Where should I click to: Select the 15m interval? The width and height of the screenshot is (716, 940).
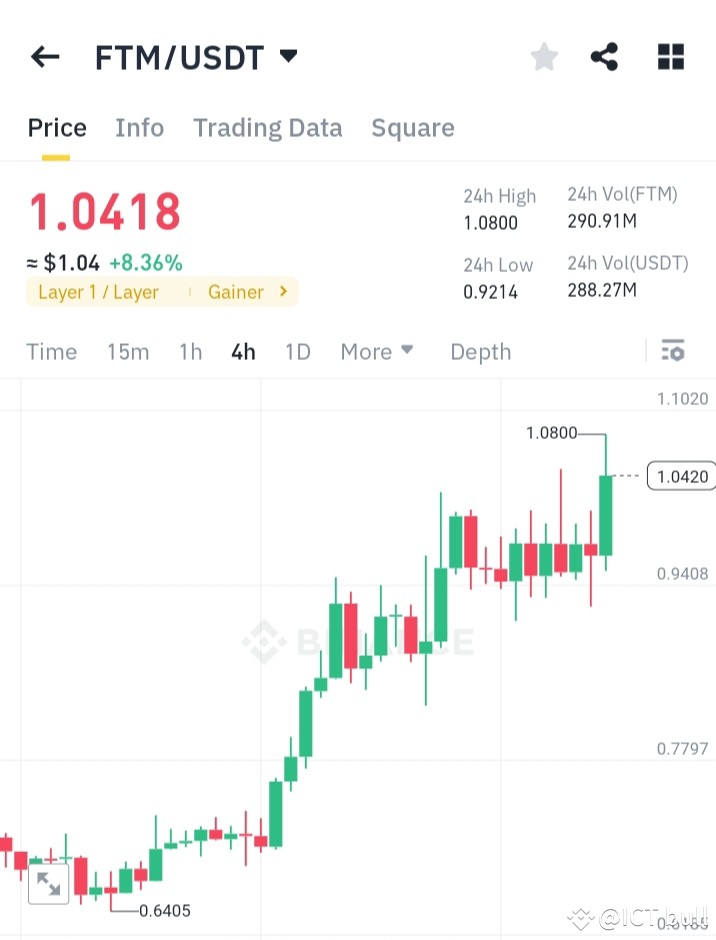pos(128,351)
